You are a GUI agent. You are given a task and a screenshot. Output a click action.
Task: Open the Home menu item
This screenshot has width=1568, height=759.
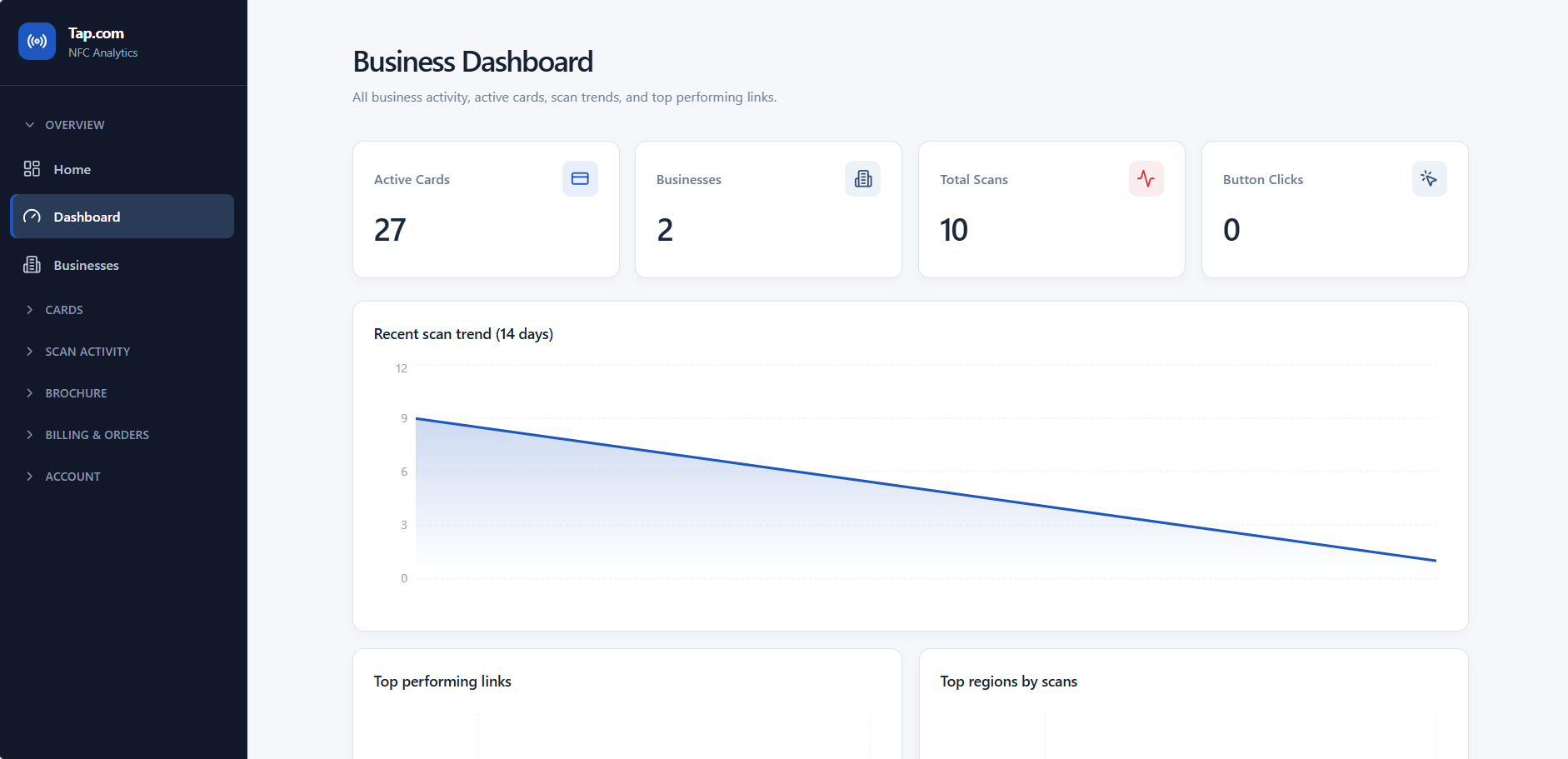pyautogui.click(x=122, y=169)
